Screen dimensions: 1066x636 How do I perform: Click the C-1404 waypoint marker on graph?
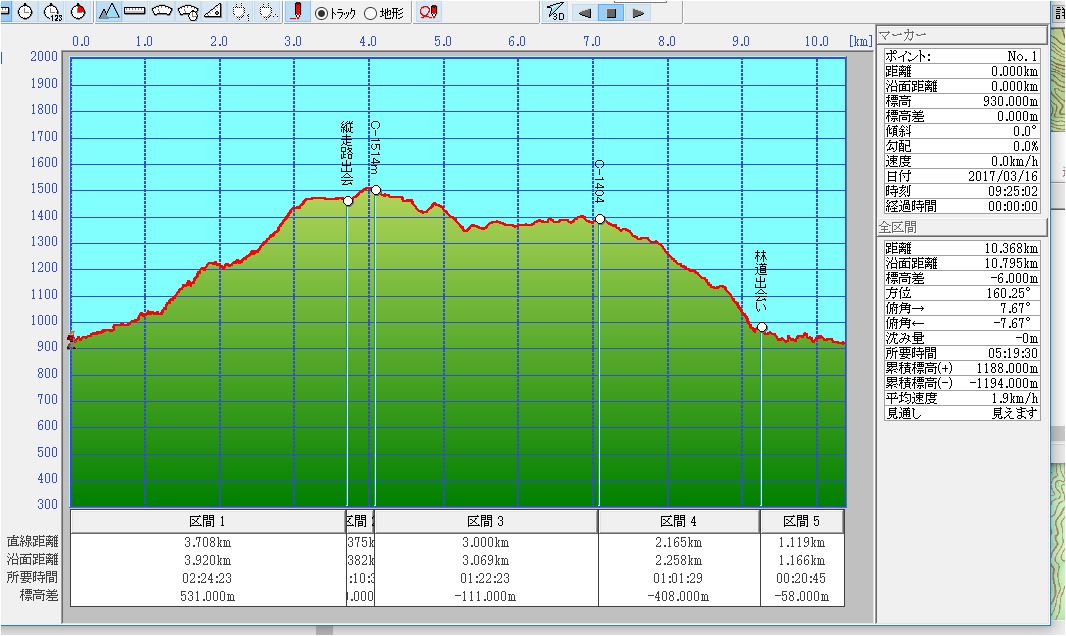pos(600,219)
